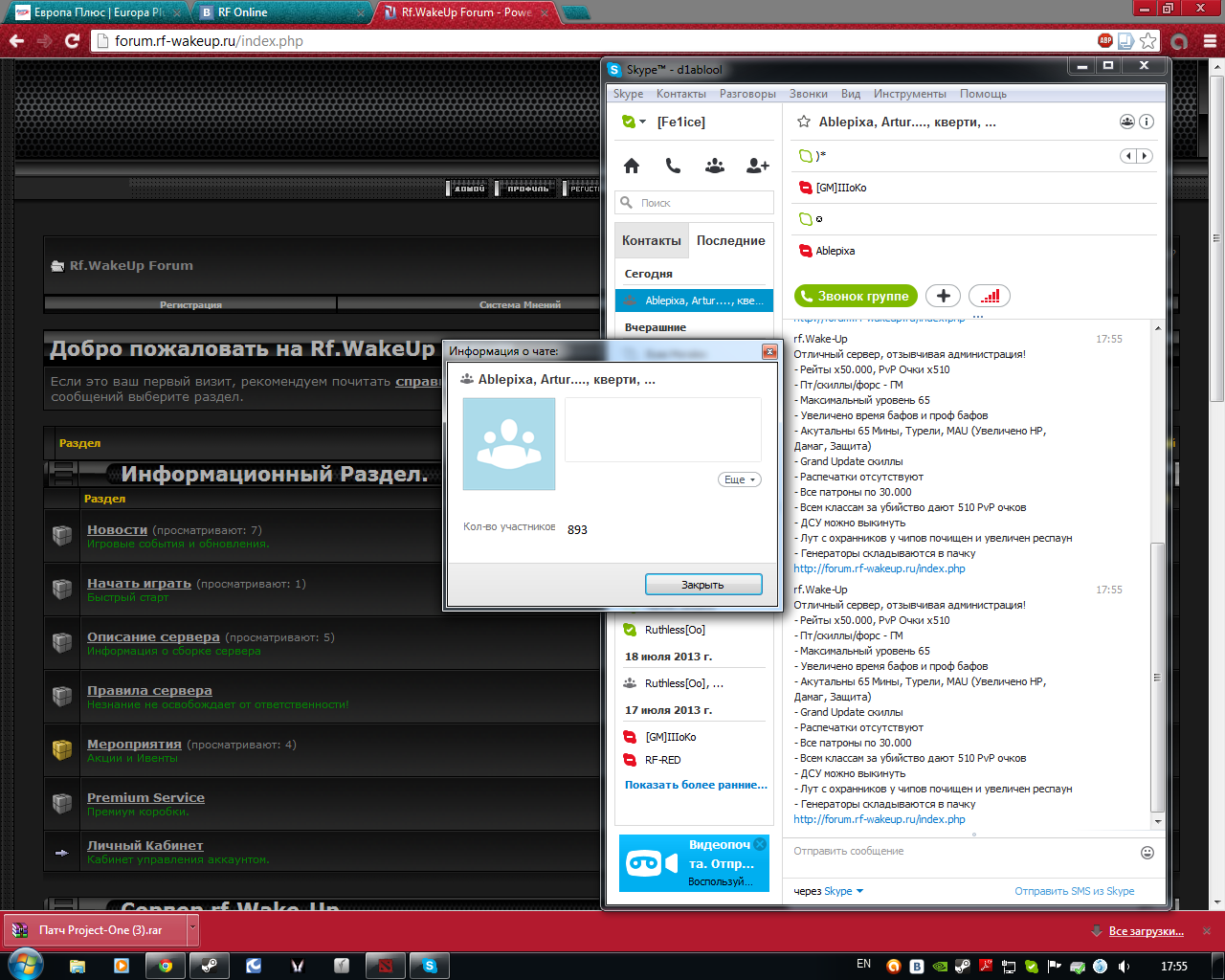Bookmark this page with the star icon
The height and width of the screenshot is (980, 1225).
(1148, 41)
